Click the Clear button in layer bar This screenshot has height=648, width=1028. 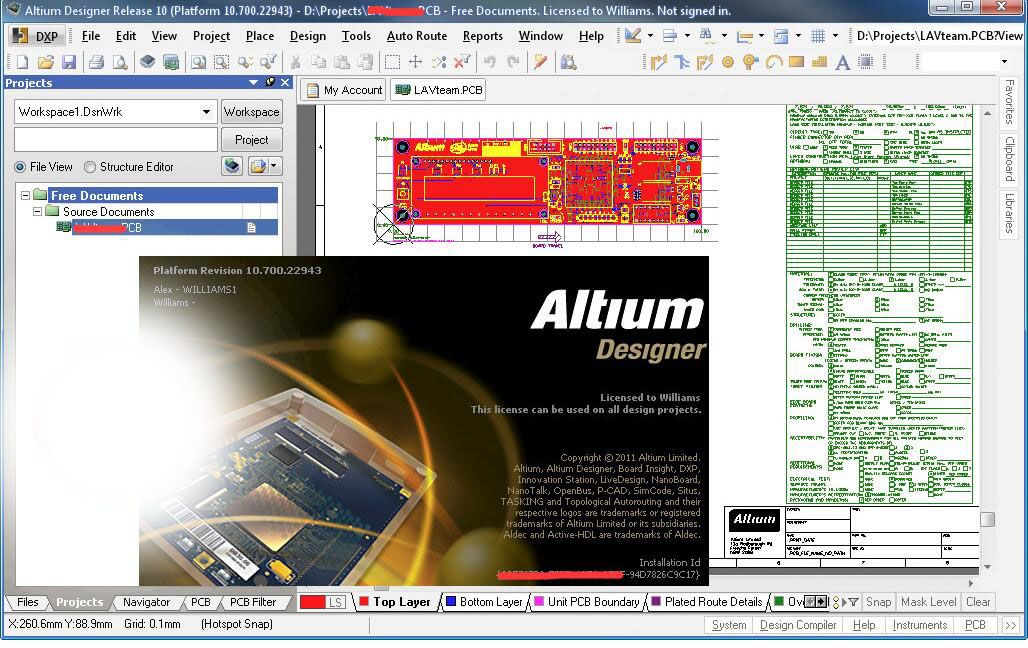point(978,602)
